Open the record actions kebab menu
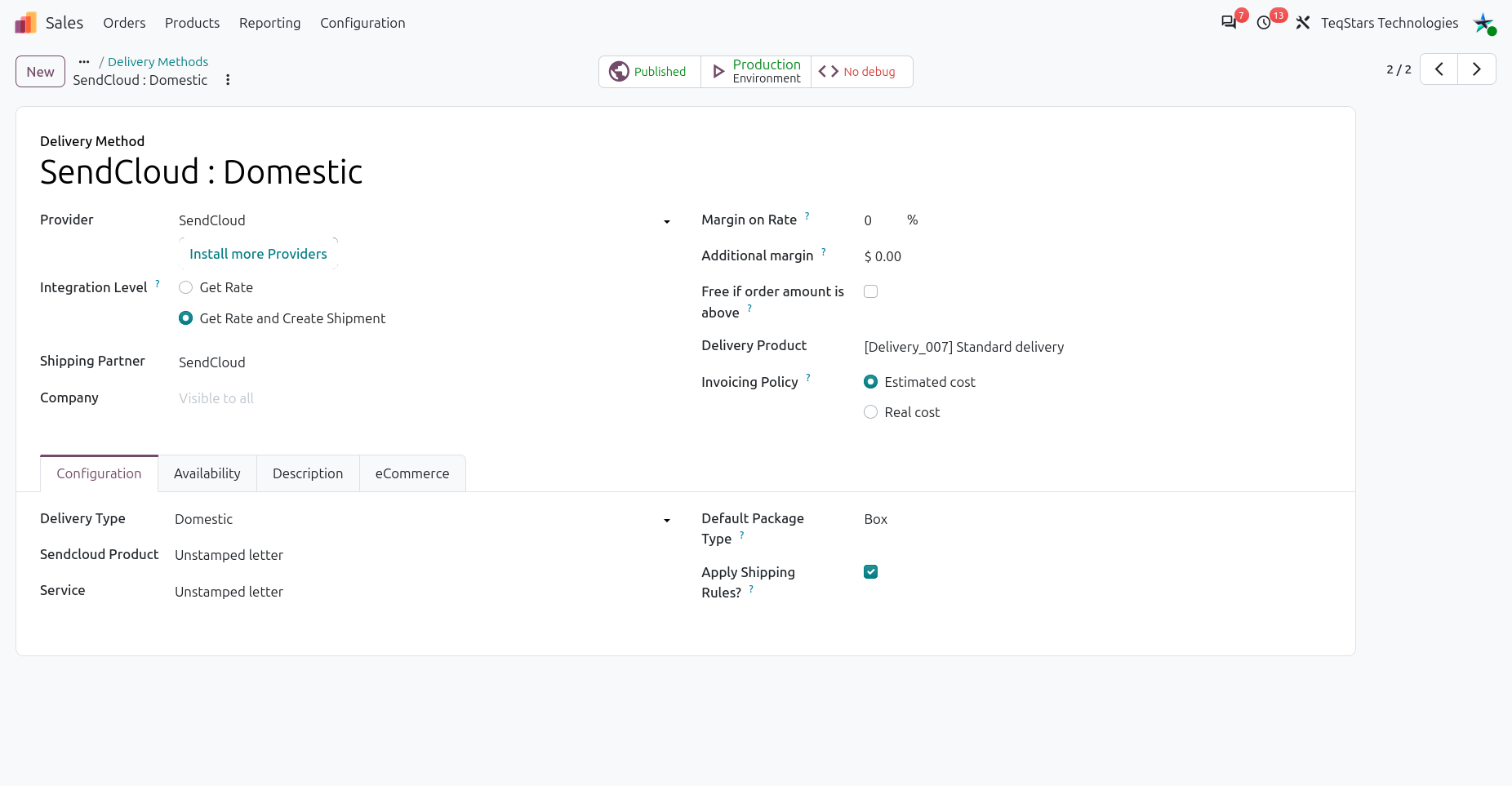Viewport: 1512px width, 786px height. 228,80
